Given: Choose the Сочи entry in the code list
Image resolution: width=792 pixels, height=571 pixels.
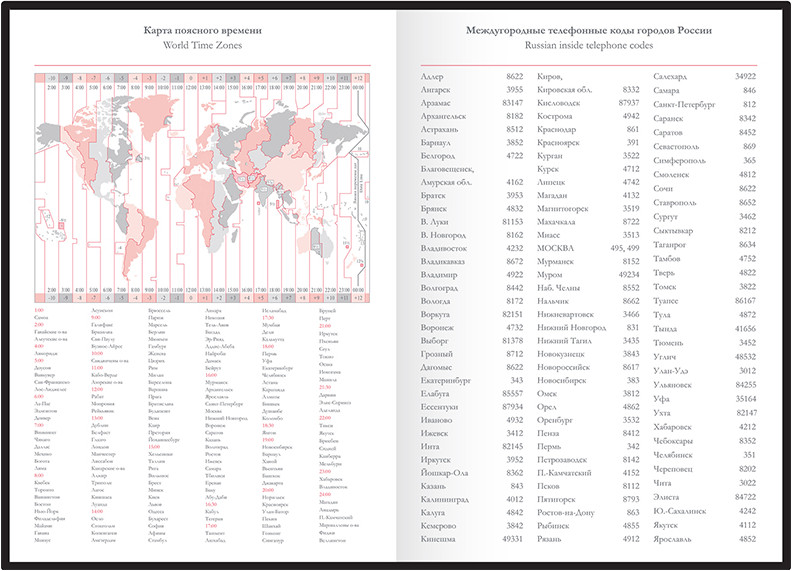Looking at the screenshot, I should [664, 188].
